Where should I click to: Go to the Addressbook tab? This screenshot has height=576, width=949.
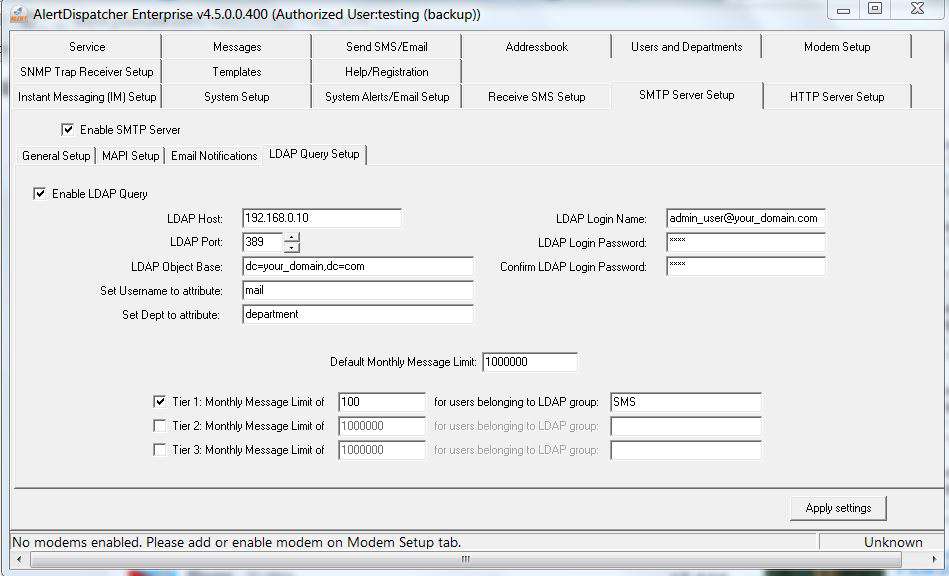(537, 47)
